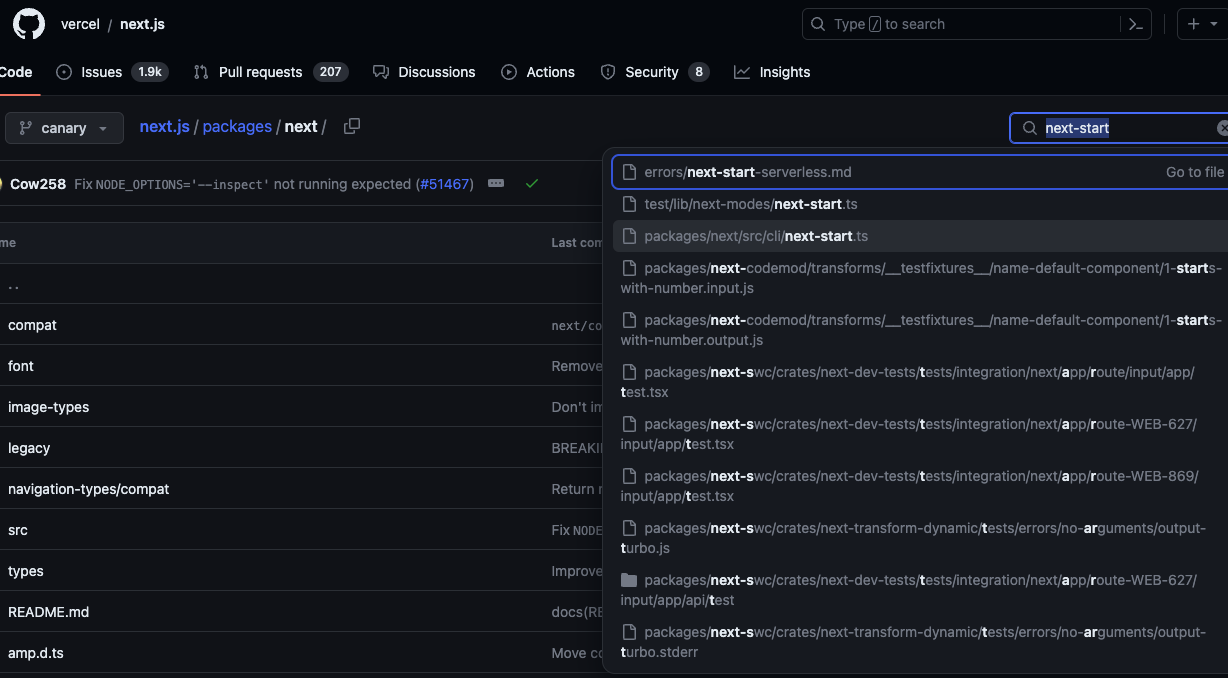
Task: Click the 'Last commit' column header
Action: (577, 243)
